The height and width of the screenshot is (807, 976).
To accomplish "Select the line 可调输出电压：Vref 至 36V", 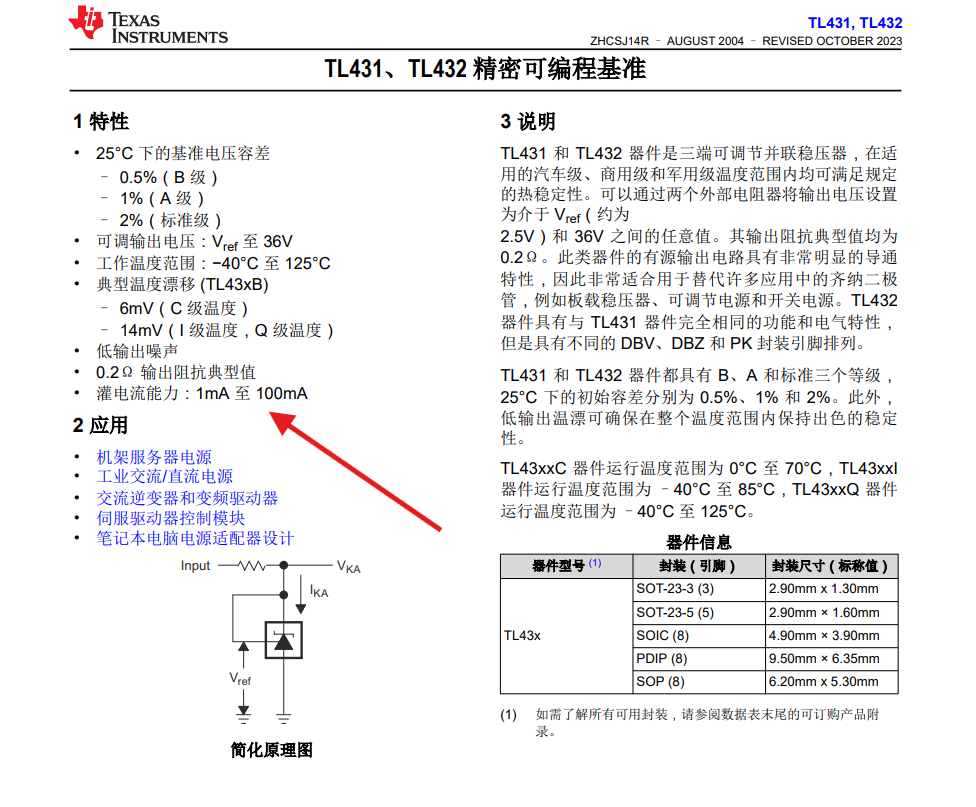I will click(194, 242).
